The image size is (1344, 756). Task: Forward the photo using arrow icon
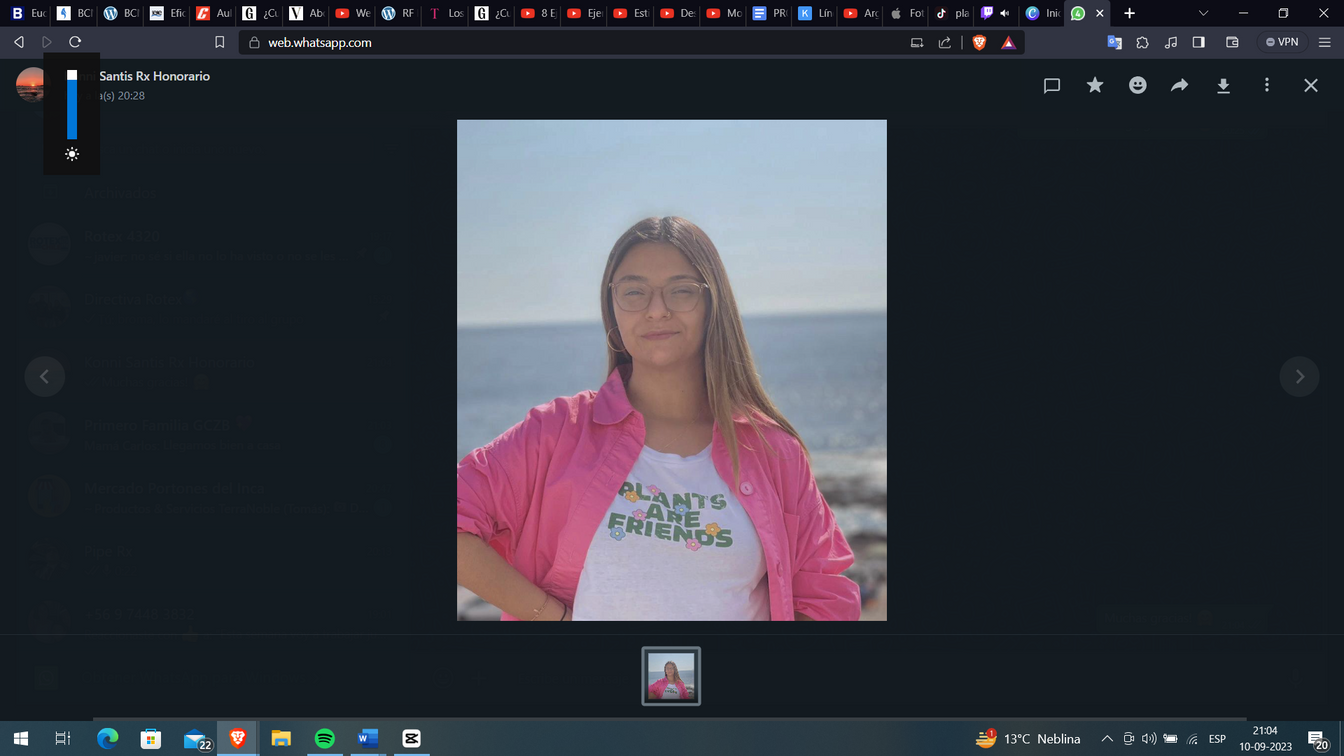pos(1180,86)
